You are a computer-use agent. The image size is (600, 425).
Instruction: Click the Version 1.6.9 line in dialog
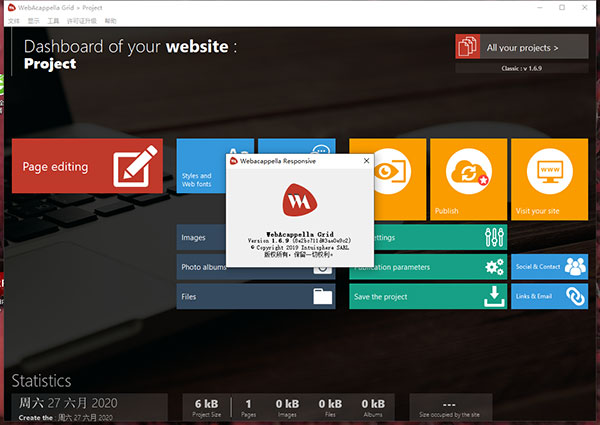[x=300, y=241]
